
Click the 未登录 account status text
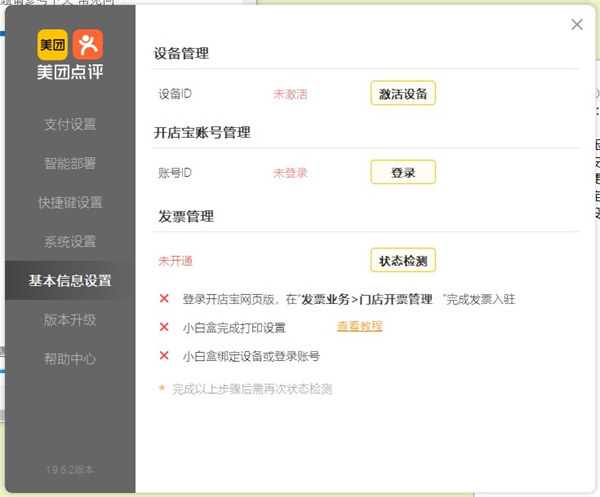click(290, 173)
